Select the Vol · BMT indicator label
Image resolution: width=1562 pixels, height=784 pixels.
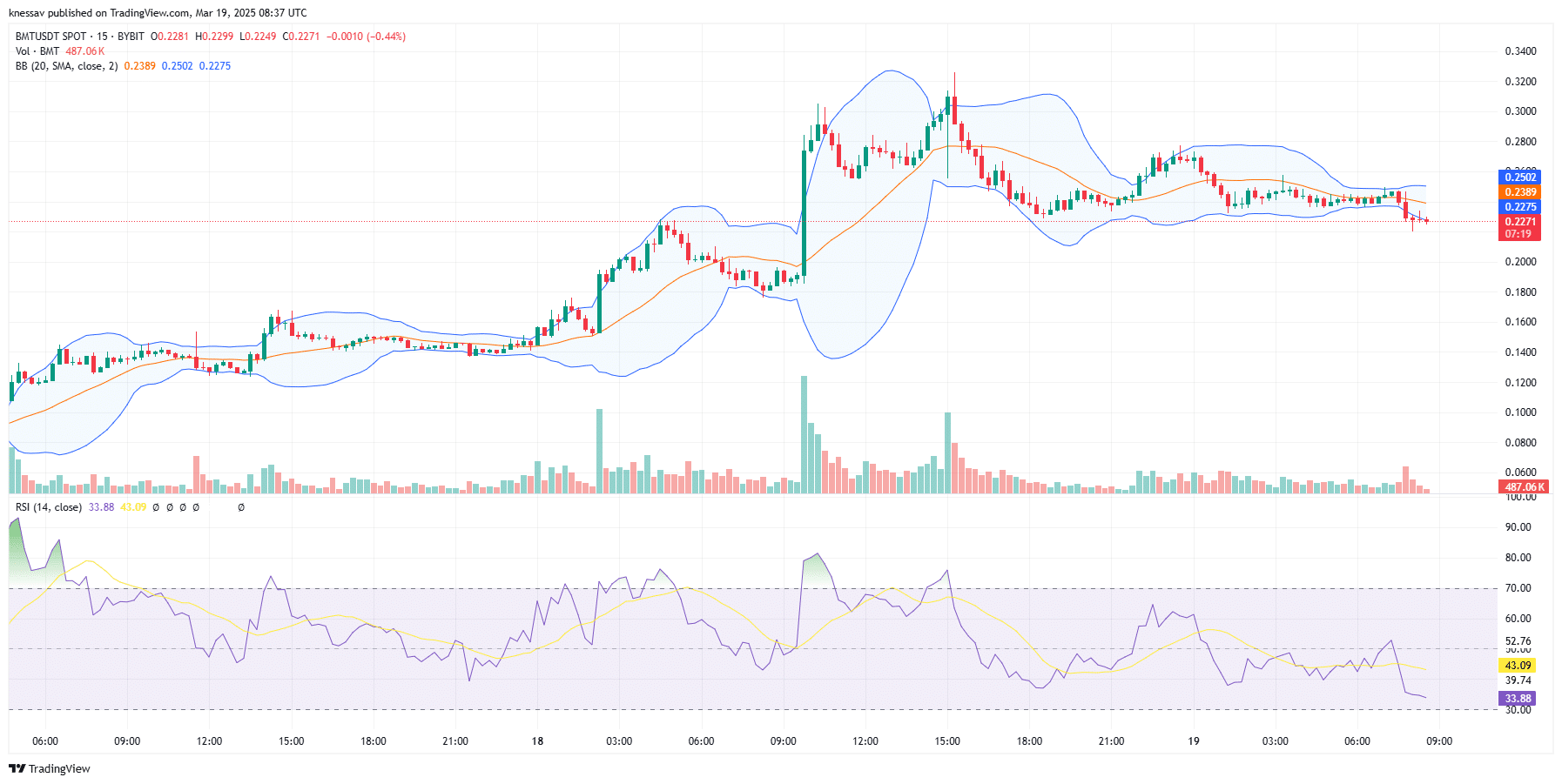pos(37,51)
